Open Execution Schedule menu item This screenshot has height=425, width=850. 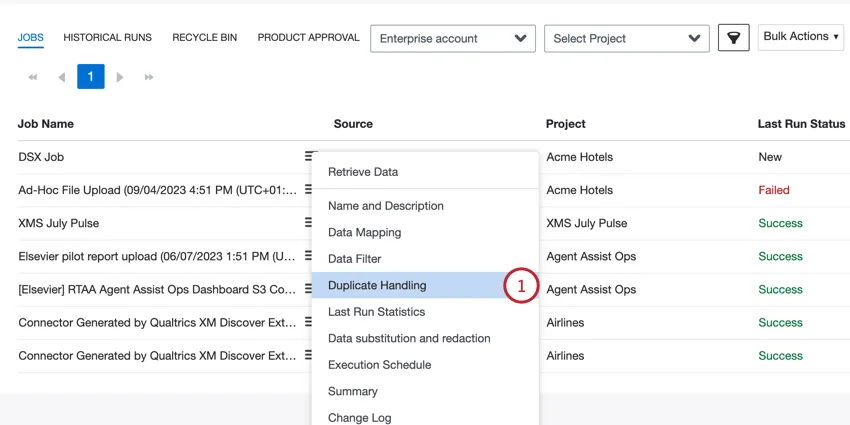(379, 365)
